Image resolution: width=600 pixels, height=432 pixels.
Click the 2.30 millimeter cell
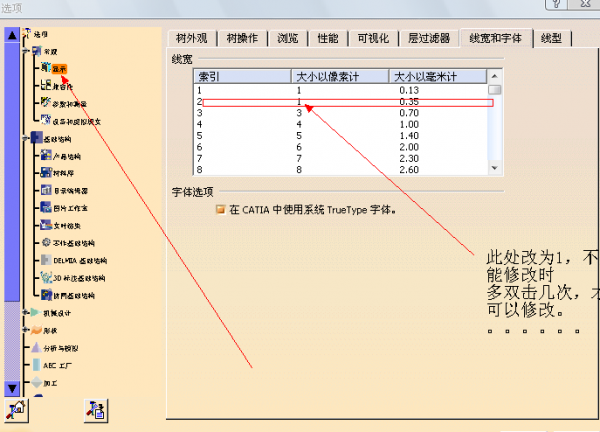pyautogui.click(x=409, y=158)
